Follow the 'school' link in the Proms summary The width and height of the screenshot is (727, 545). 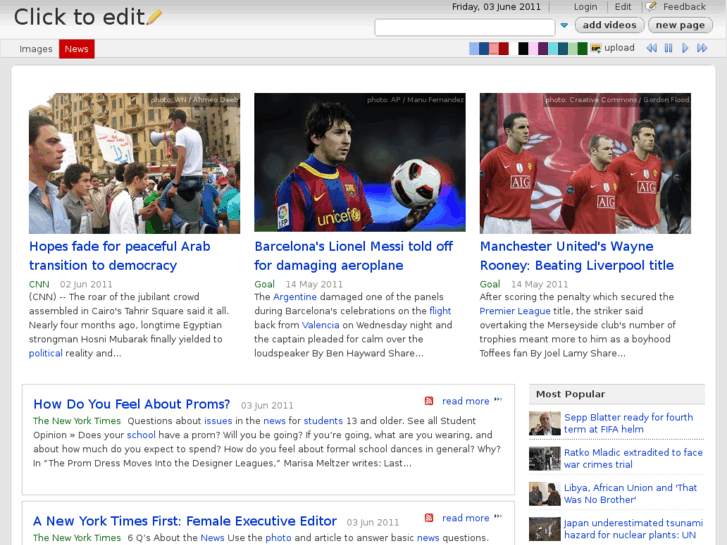[x=141, y=435]
